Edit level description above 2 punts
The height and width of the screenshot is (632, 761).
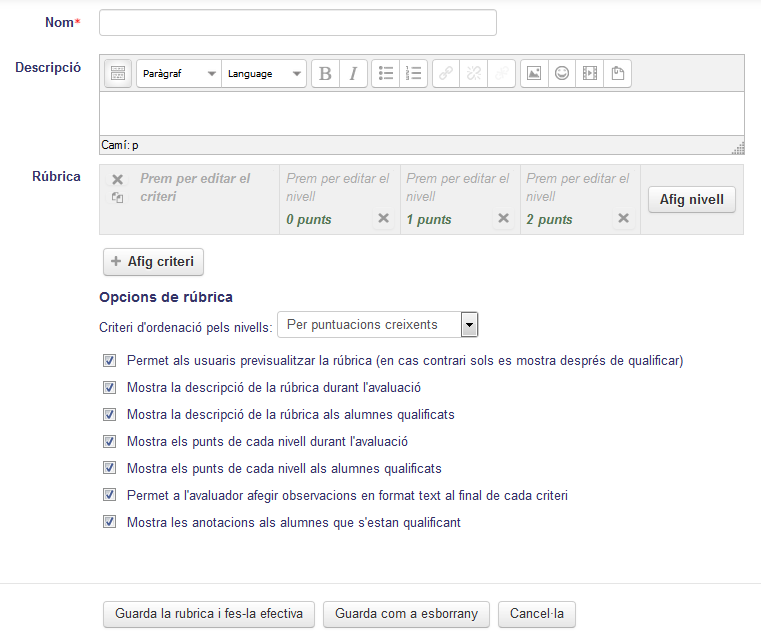coord(578,187)
